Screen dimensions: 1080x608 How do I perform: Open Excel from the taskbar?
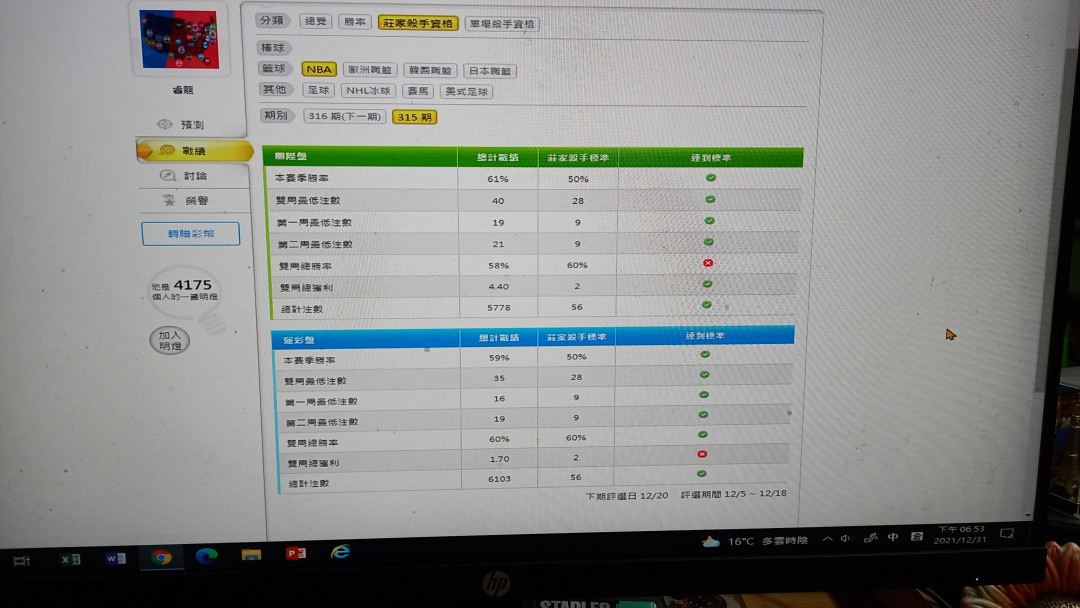pyautogui.click(x=70, y=559)
